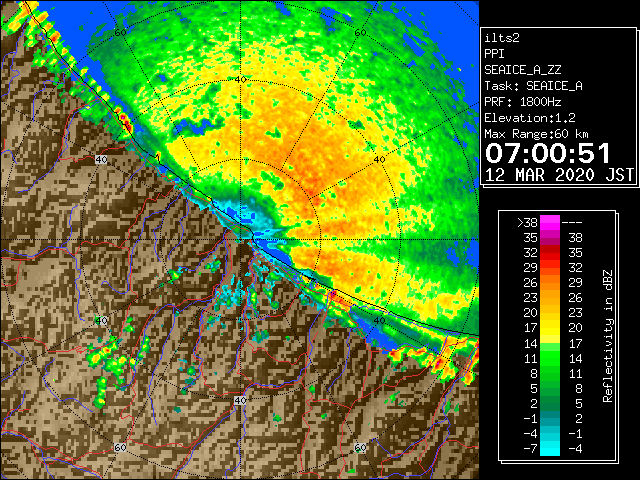This screenshot has width=640, height=480.
Task: Click the 40 km ring label due south
Action: (240, 400)
